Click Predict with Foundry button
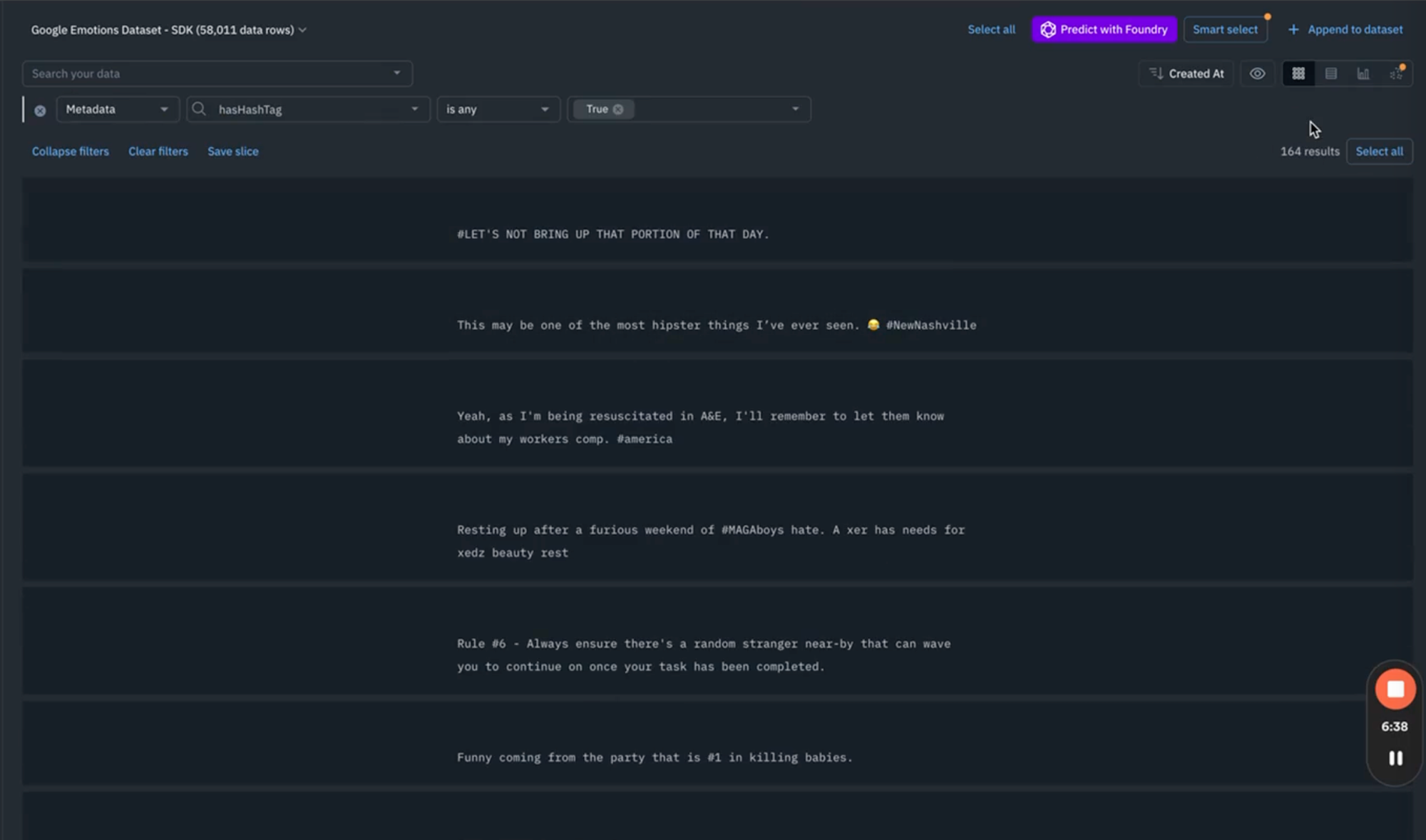The image size is (1426, 840). [x=1104, y=29]
